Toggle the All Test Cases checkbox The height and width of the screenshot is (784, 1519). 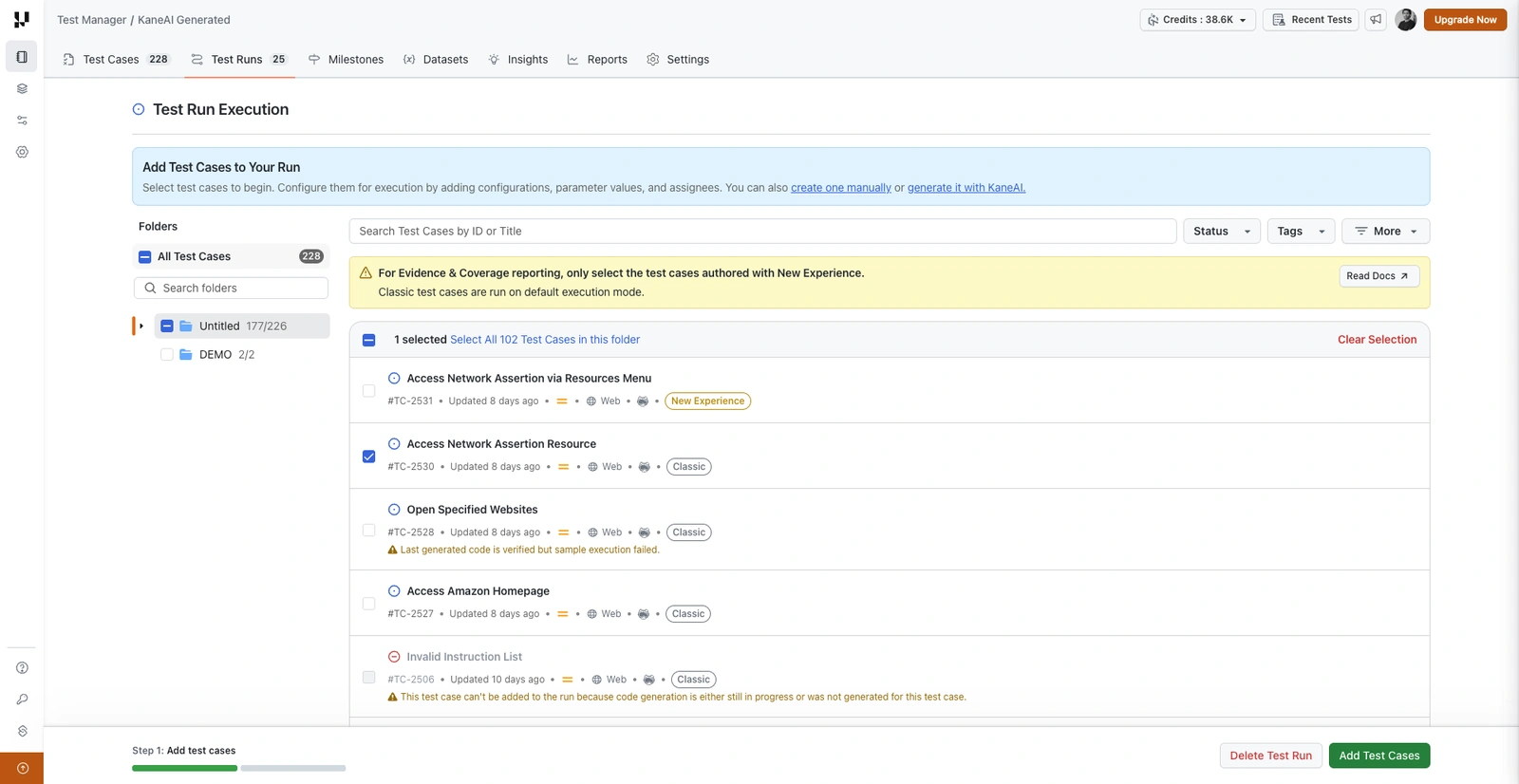click(x=145, y=256)
